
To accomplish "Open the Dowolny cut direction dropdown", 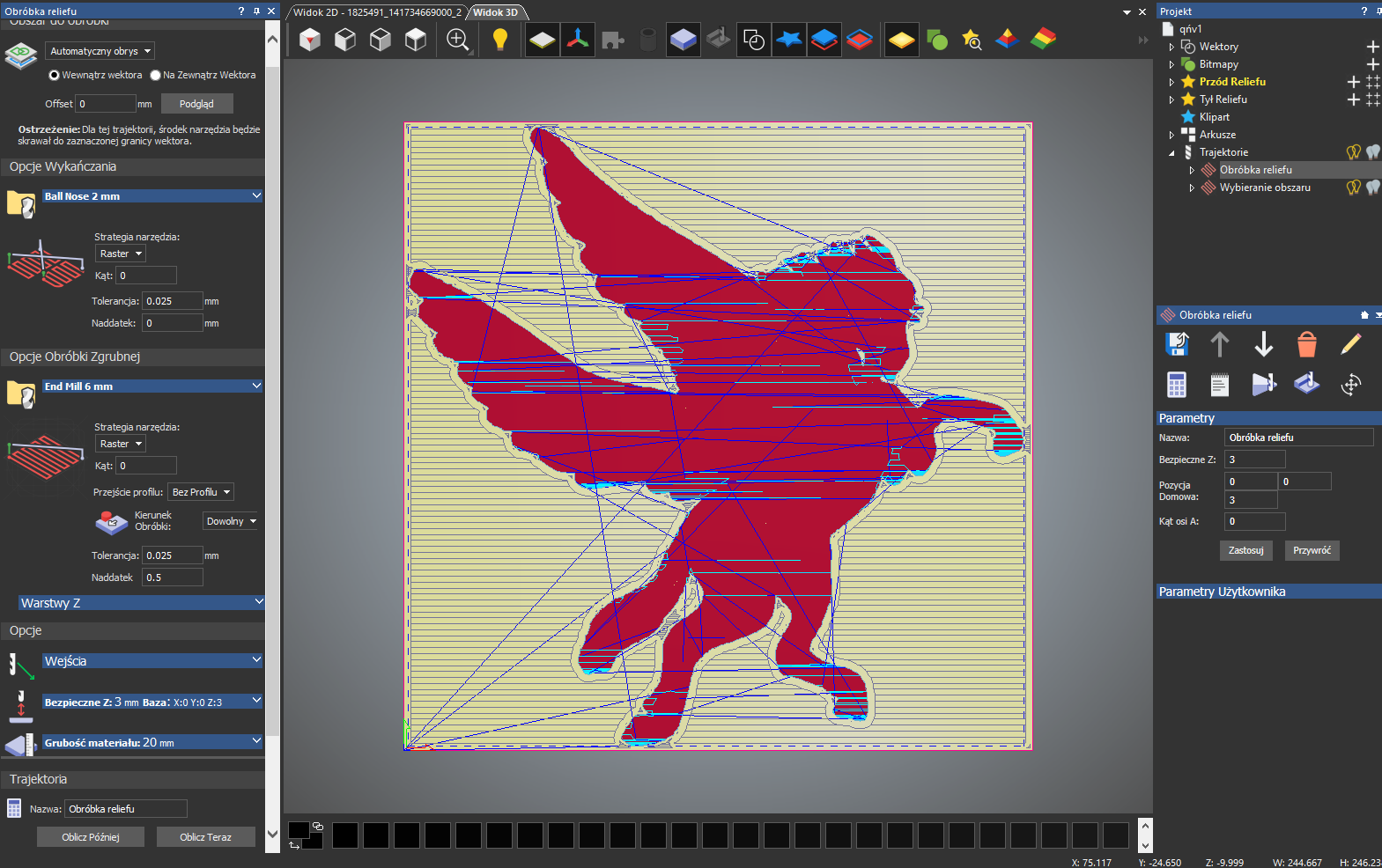I will (230, 521).
